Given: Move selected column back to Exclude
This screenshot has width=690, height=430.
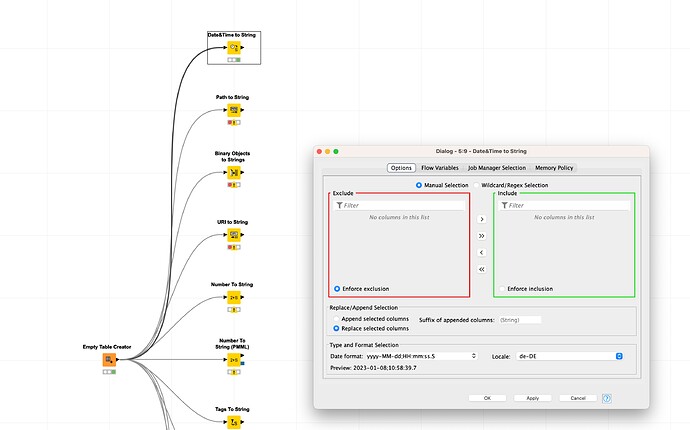Looking at the screenshot, I should [481, 252].
